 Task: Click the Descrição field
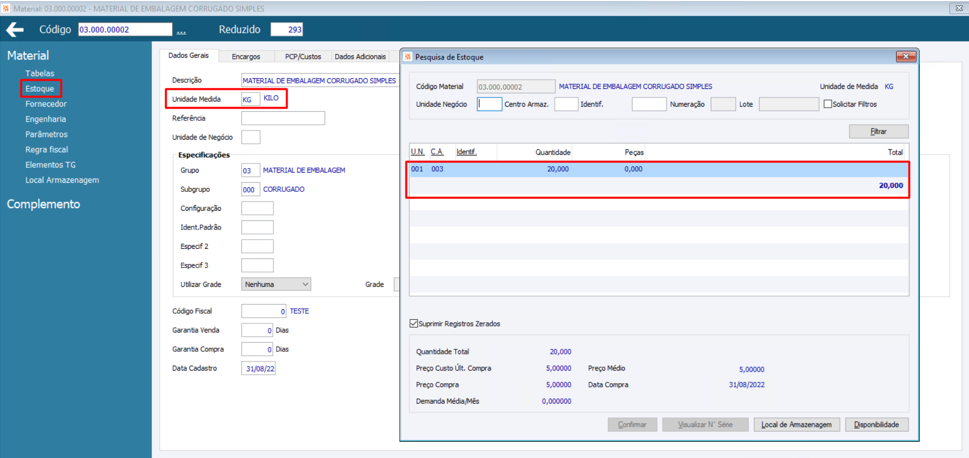320,80
